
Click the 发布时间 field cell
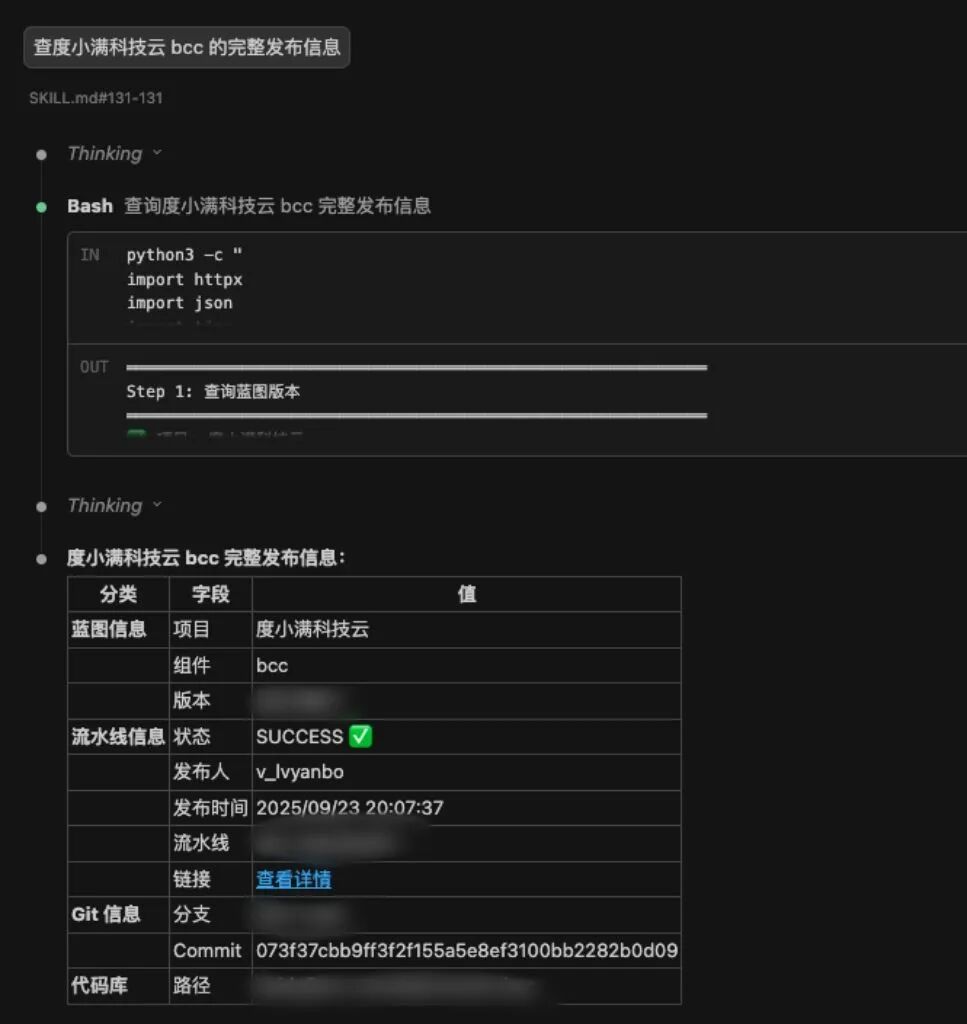tap(210, 808)
